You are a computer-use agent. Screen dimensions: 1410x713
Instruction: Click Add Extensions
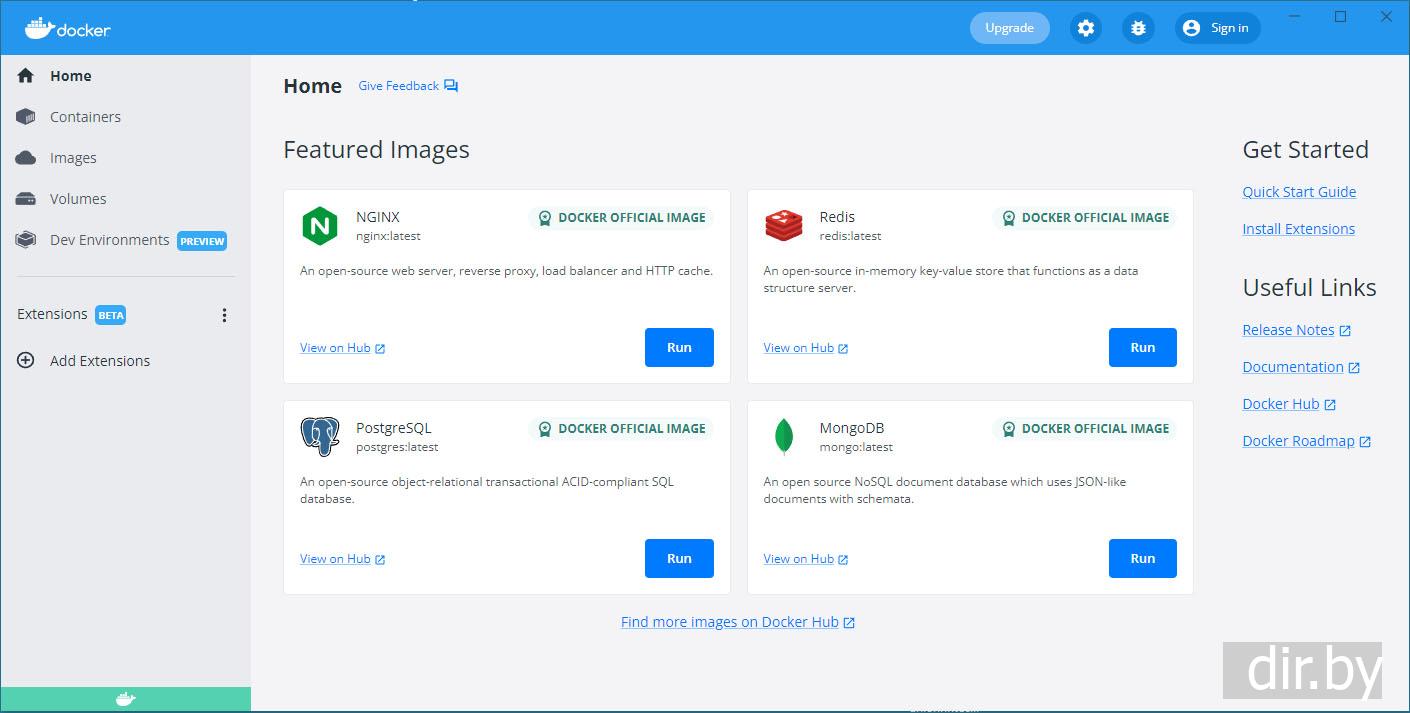coord(99,361)
